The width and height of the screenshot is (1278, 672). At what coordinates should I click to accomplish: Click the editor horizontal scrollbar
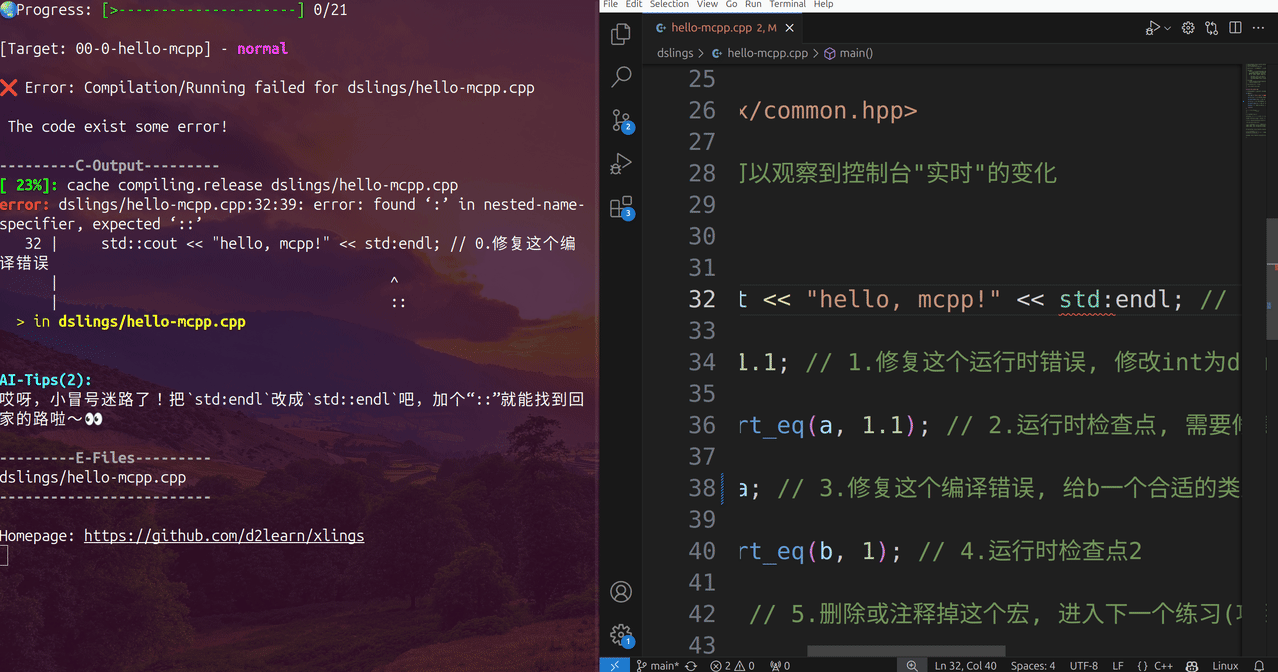tap(905, 651)
